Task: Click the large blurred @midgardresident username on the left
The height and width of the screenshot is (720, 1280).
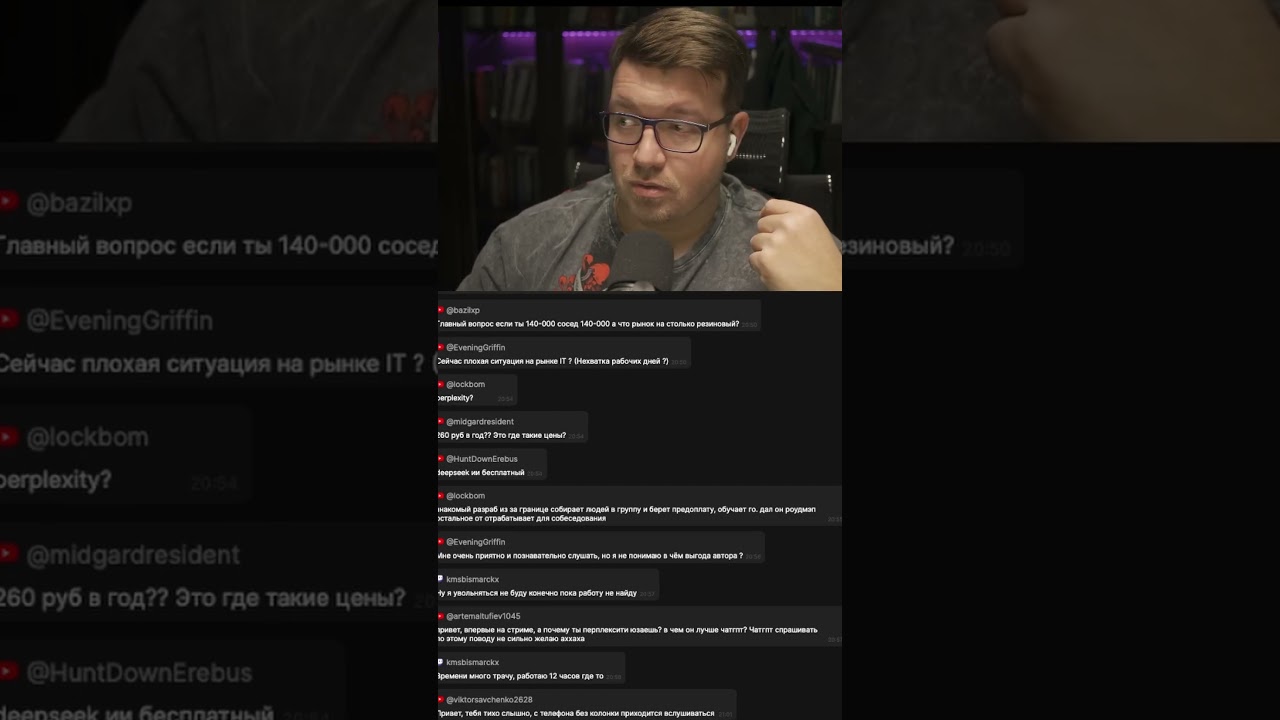Action: (x=133, y=555)
